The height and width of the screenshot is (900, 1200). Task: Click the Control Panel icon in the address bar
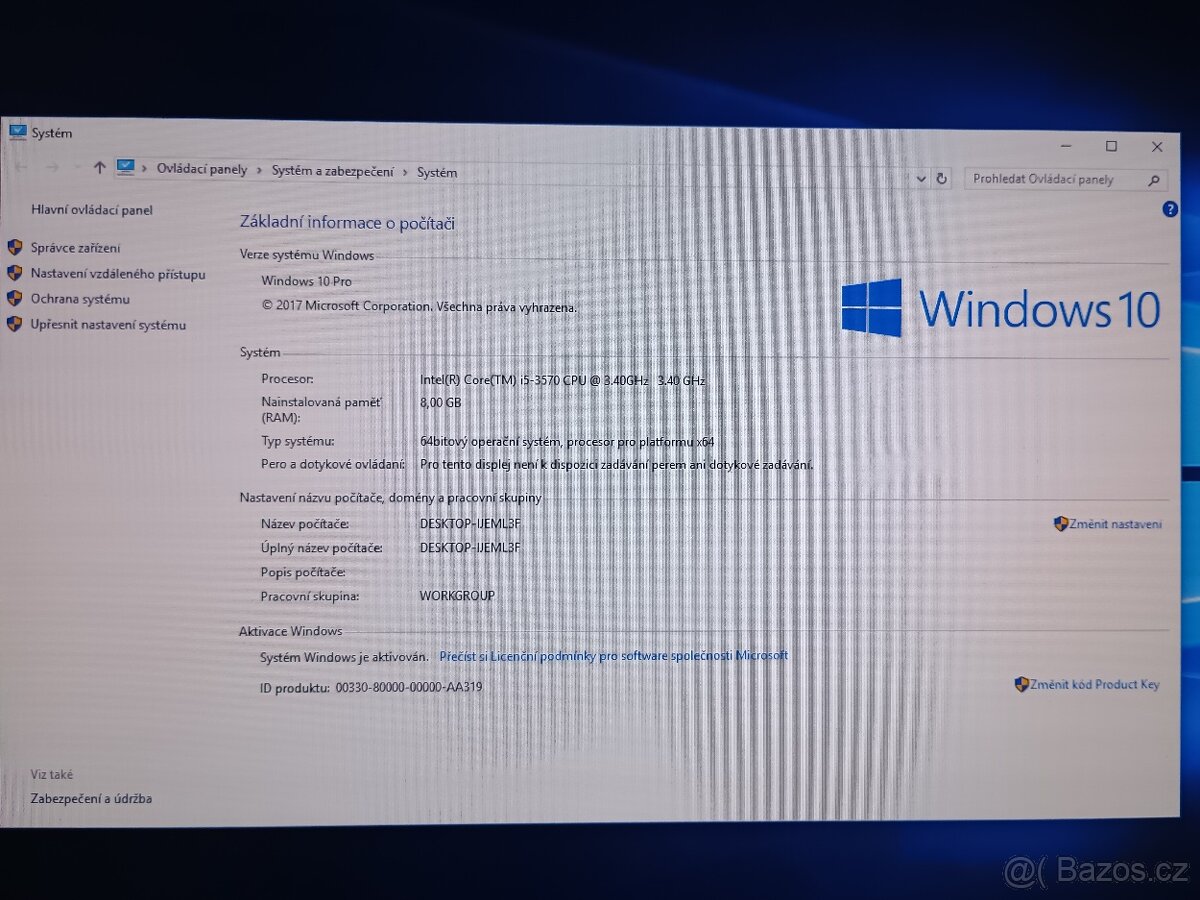tap(125, 168)
